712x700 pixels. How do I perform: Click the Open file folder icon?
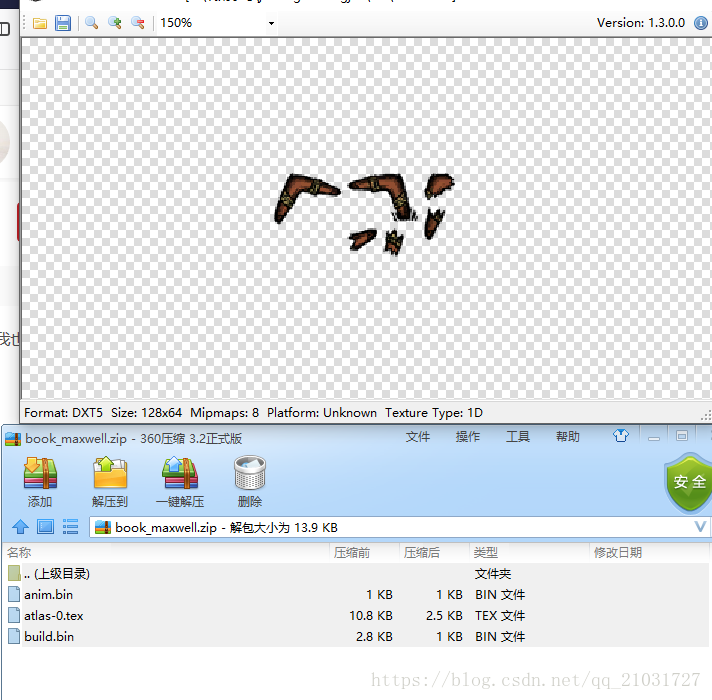pyautogui.click(x=40, y=23)
